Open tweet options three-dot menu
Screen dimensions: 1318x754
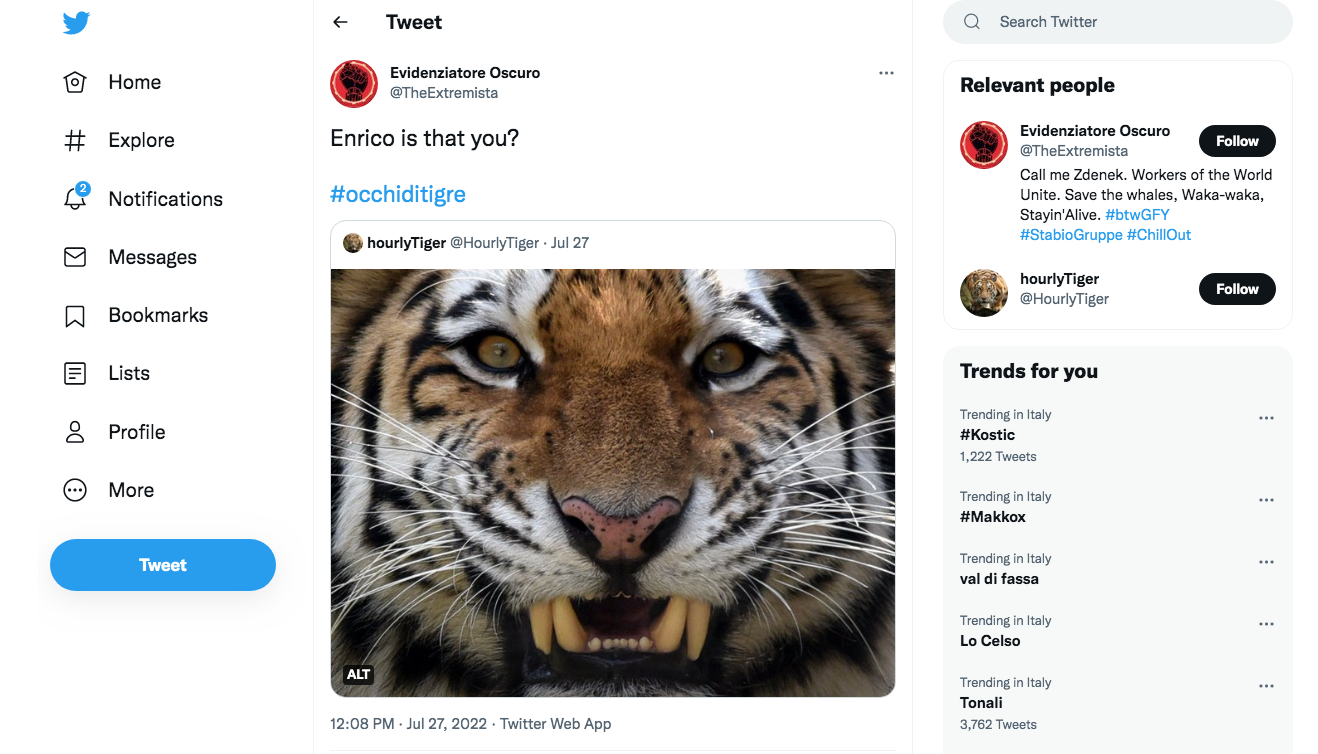(886, 73)
